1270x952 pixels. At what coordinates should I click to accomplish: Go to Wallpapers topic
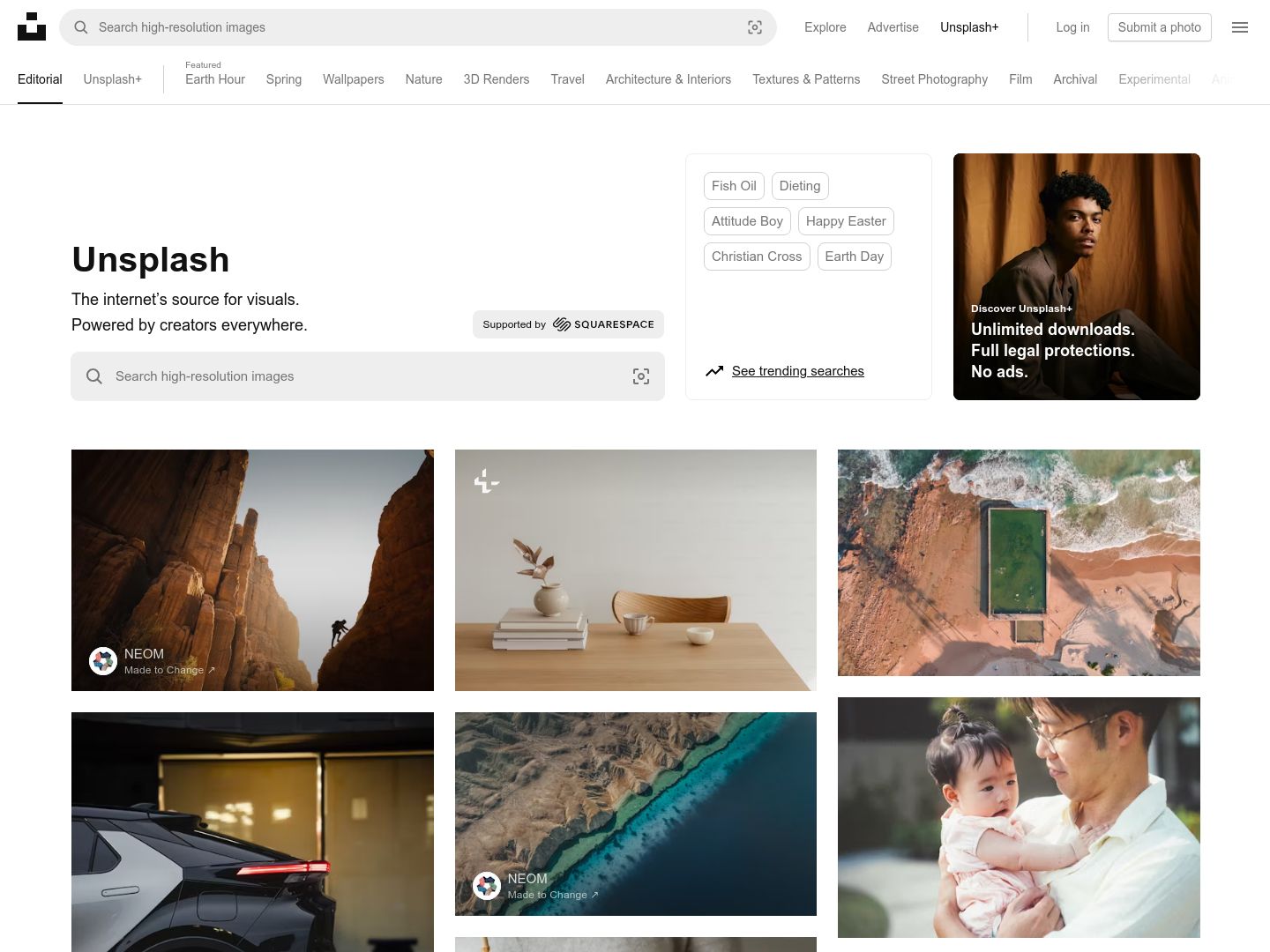click(x=354, y=79)
